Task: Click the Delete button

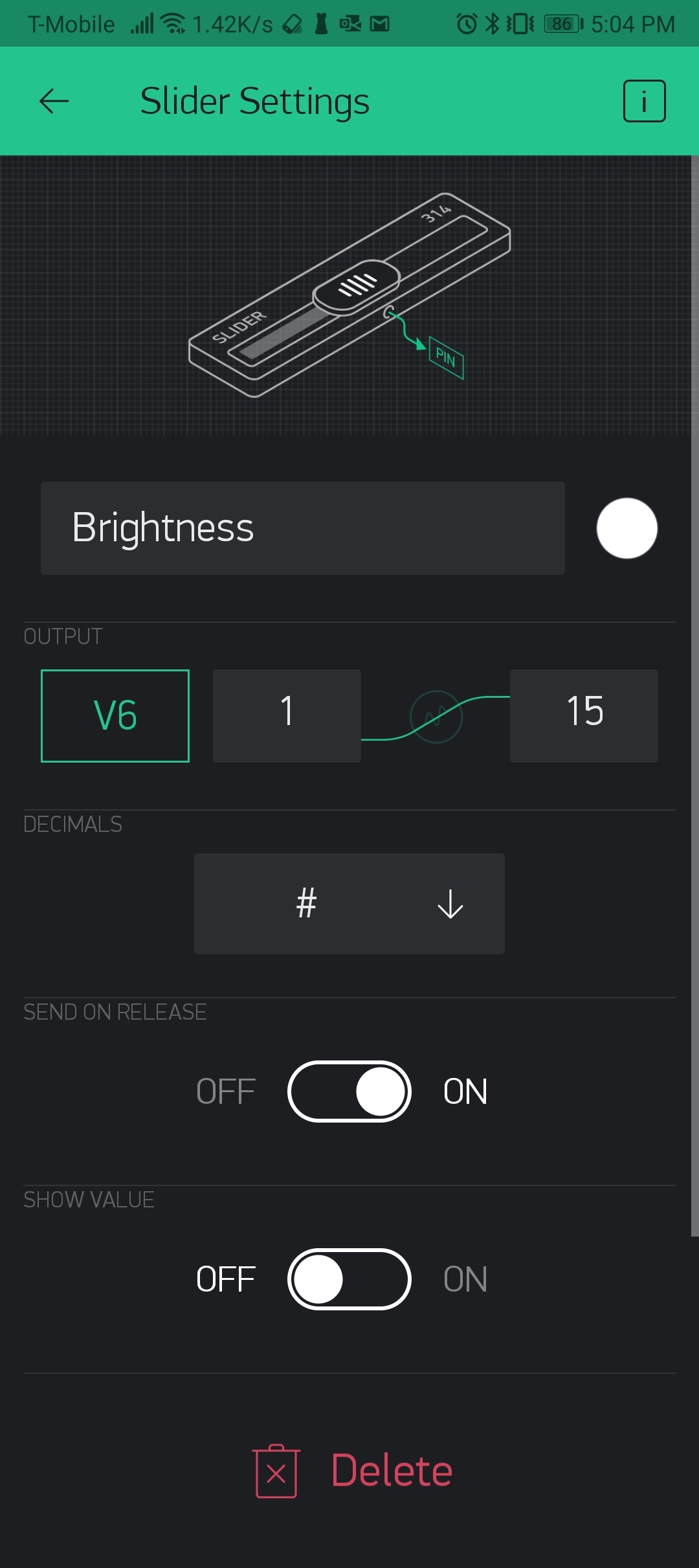Action: pos(353,1471)
